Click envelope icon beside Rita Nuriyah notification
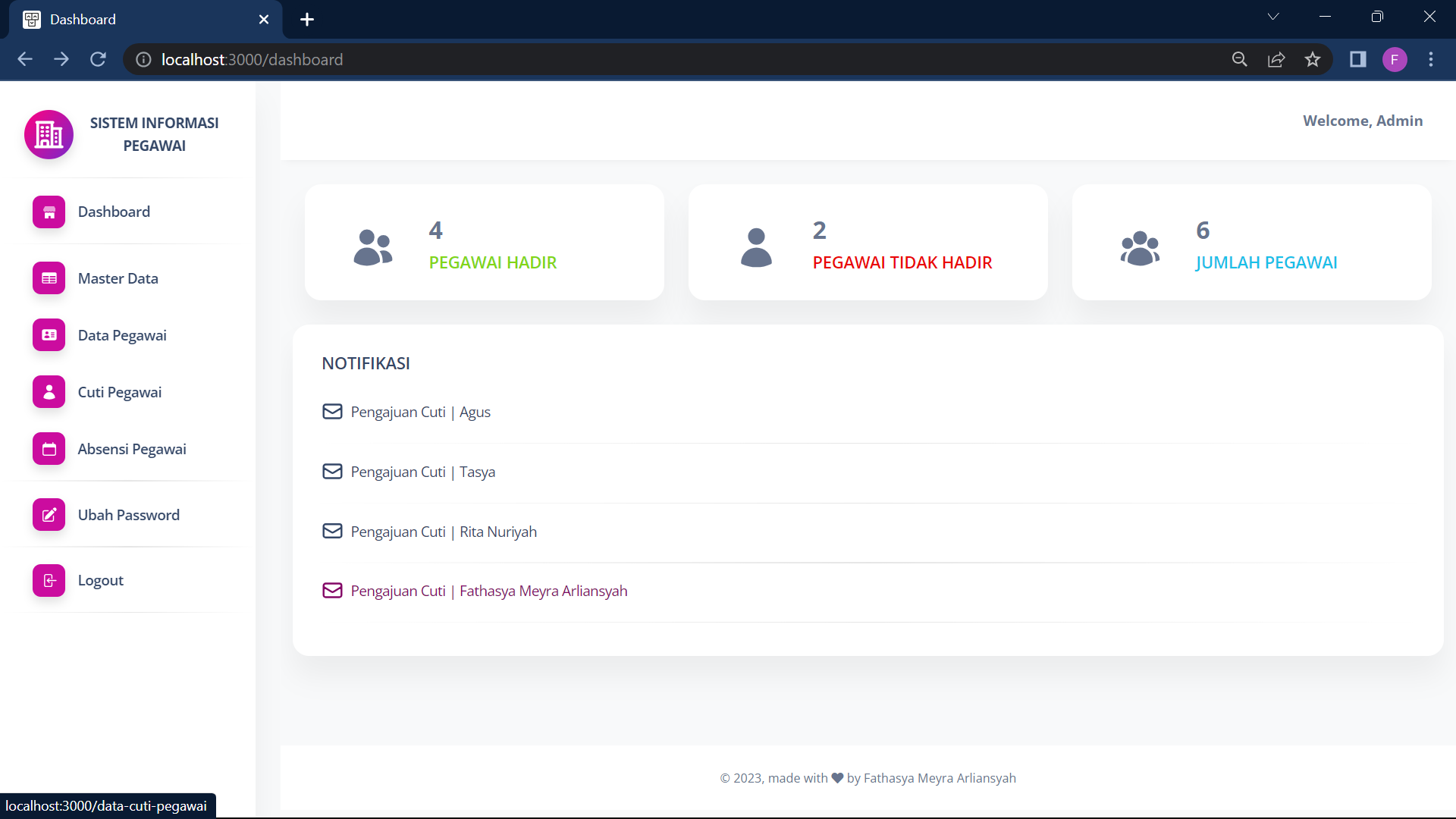 tap(332, 531)
